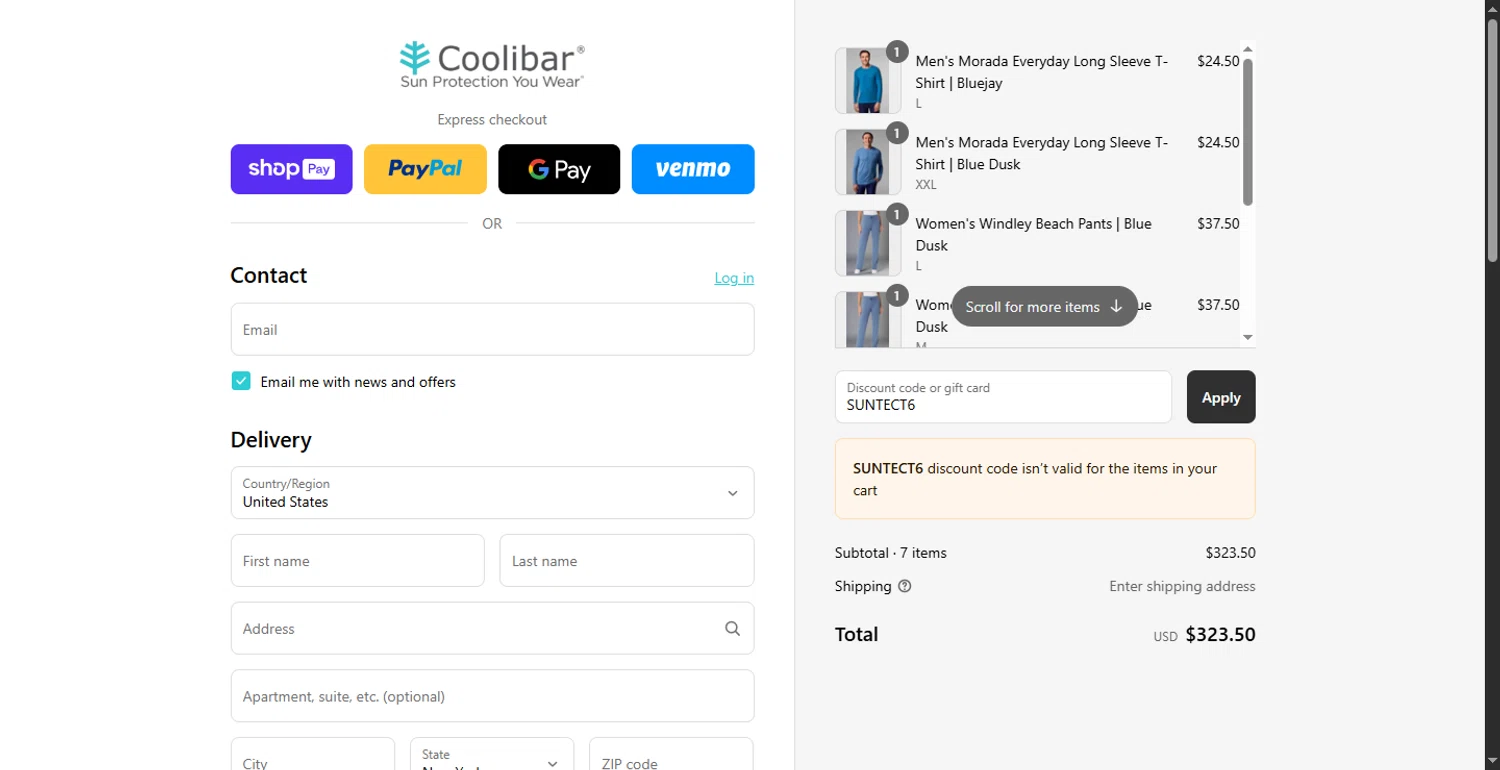Click the SUNTECT6 invalid code message

(x=1045, y=479)
